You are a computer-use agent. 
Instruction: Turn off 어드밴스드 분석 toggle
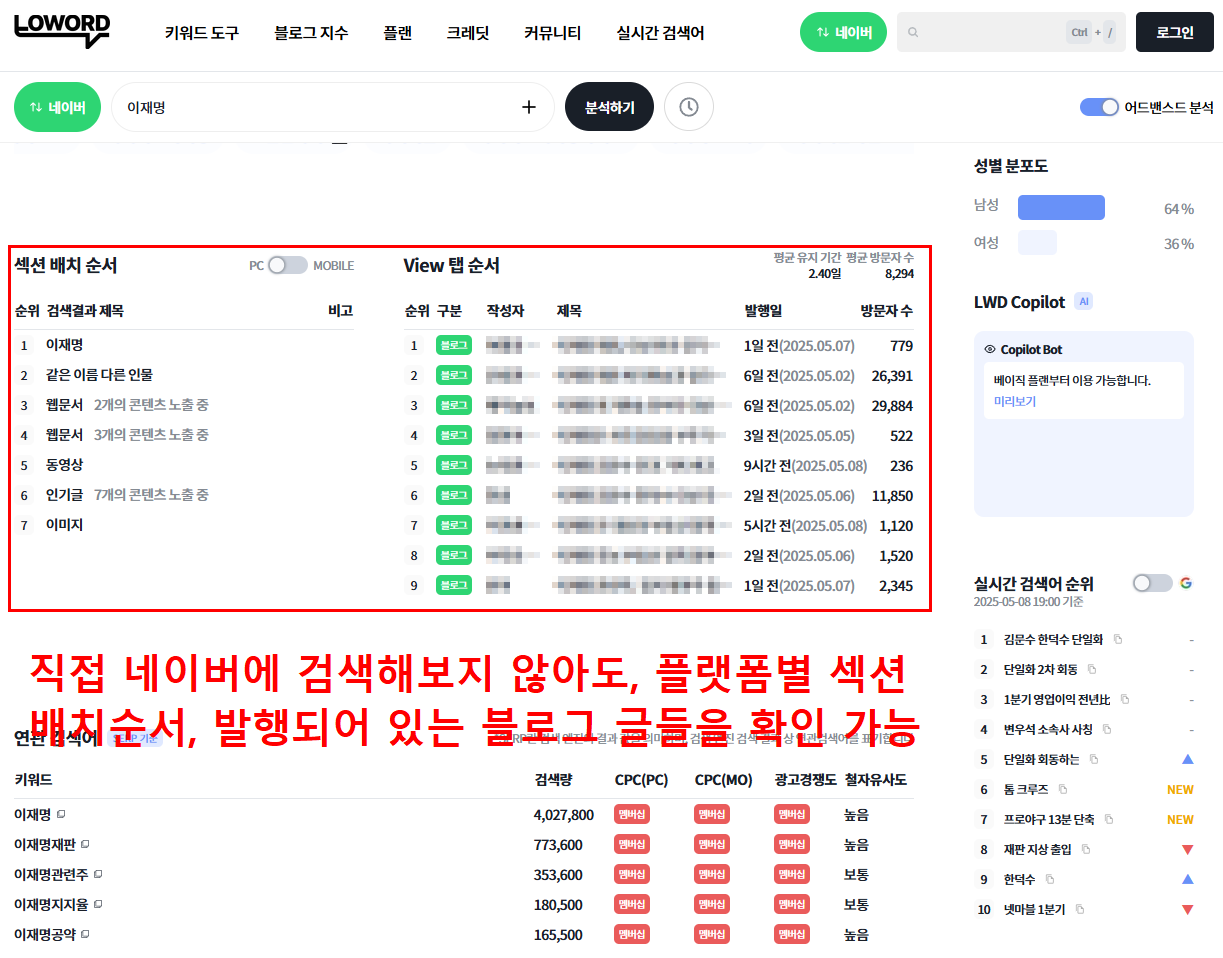pos(1099,107)
